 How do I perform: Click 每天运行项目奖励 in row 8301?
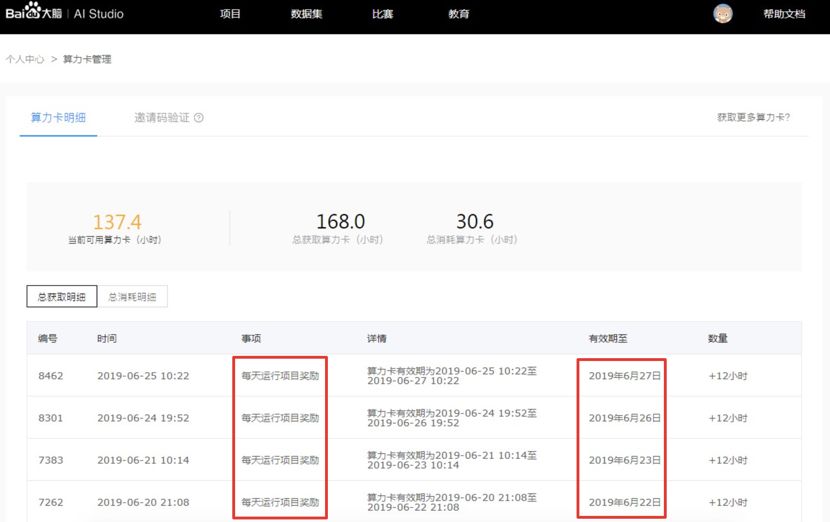point(281,418)
